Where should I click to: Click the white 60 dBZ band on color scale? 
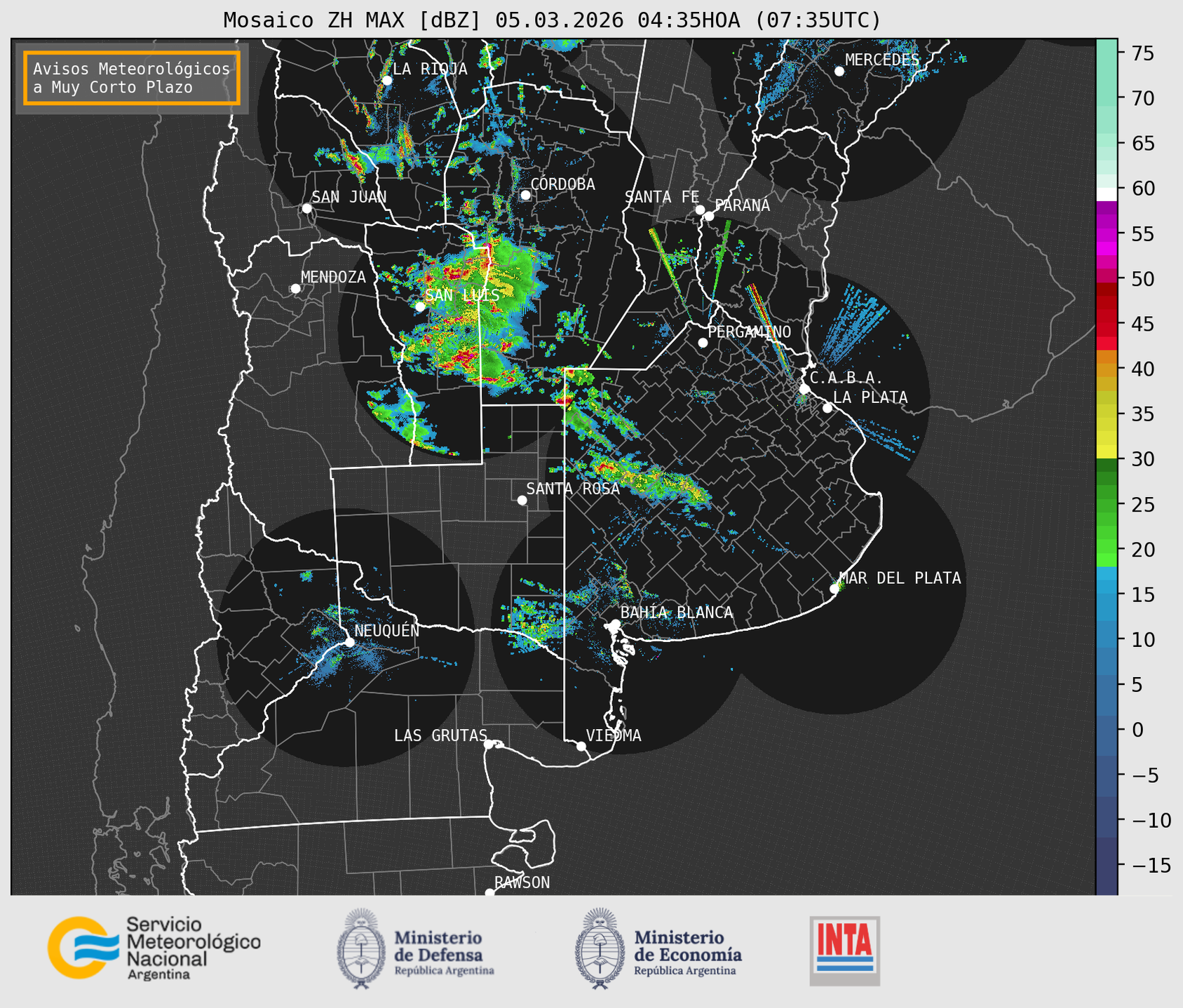coord(1107,193)
